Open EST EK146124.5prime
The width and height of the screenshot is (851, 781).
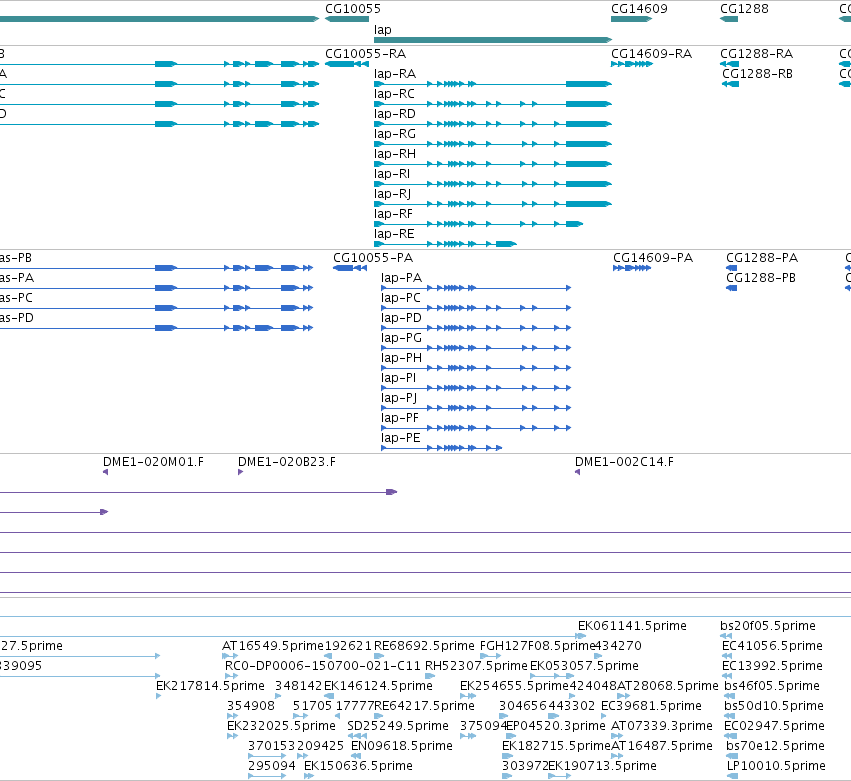(x=378, y=686)
